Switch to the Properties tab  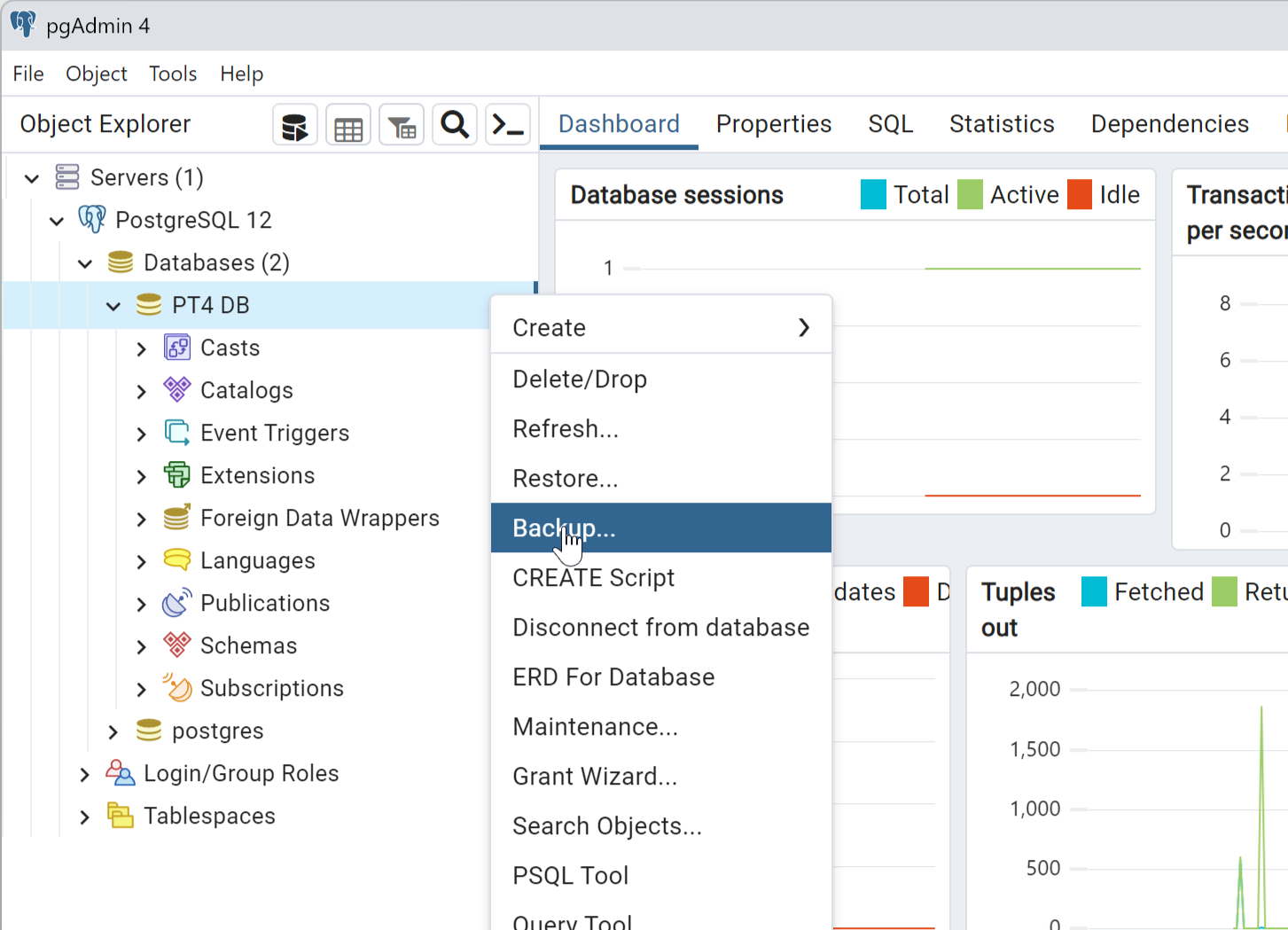coord(774,124)
